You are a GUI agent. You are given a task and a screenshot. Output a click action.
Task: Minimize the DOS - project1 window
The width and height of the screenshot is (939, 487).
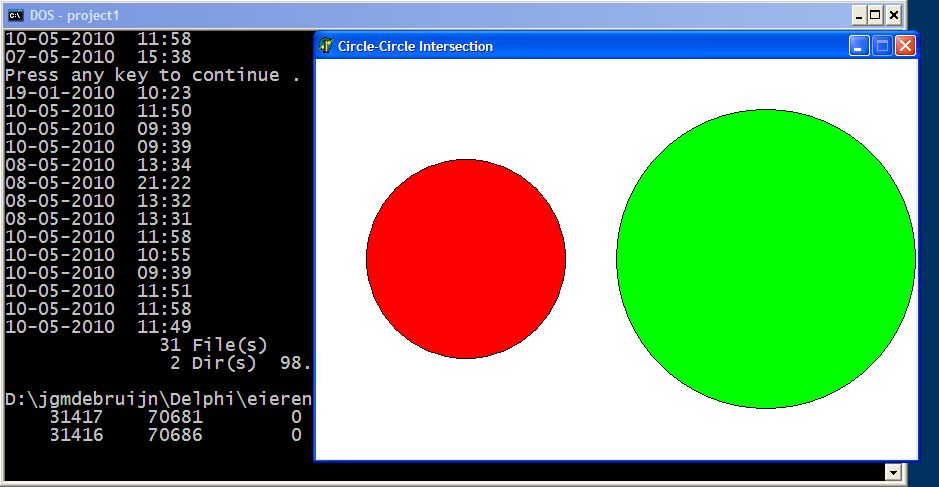pos(858,15)
